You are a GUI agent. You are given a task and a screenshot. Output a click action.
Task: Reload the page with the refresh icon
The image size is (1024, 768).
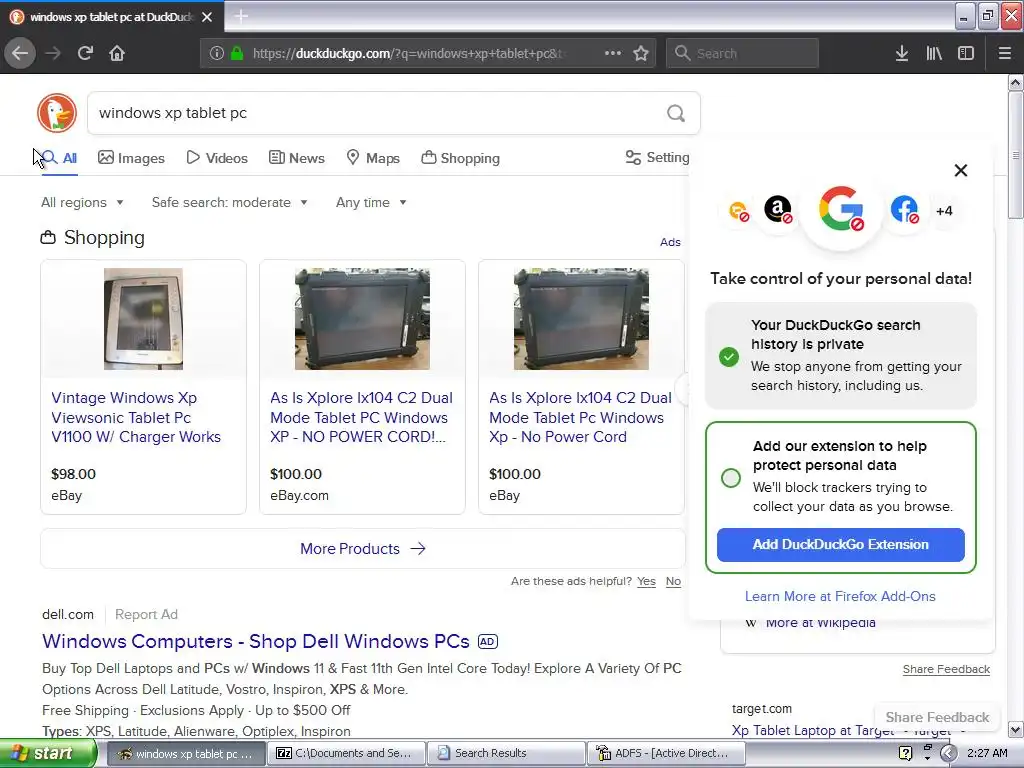click(85, 53)
